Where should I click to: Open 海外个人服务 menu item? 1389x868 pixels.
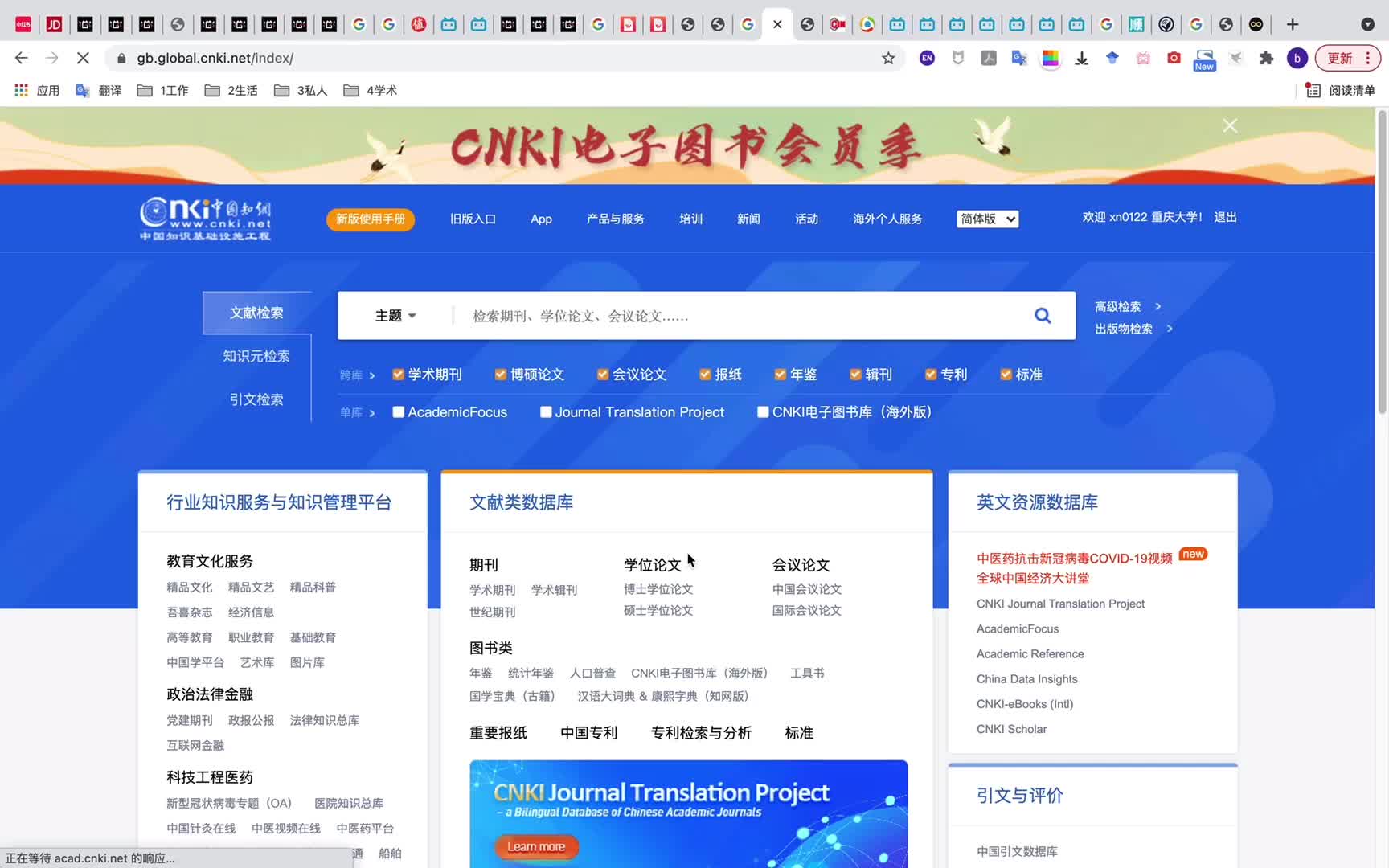pos(887,219)
